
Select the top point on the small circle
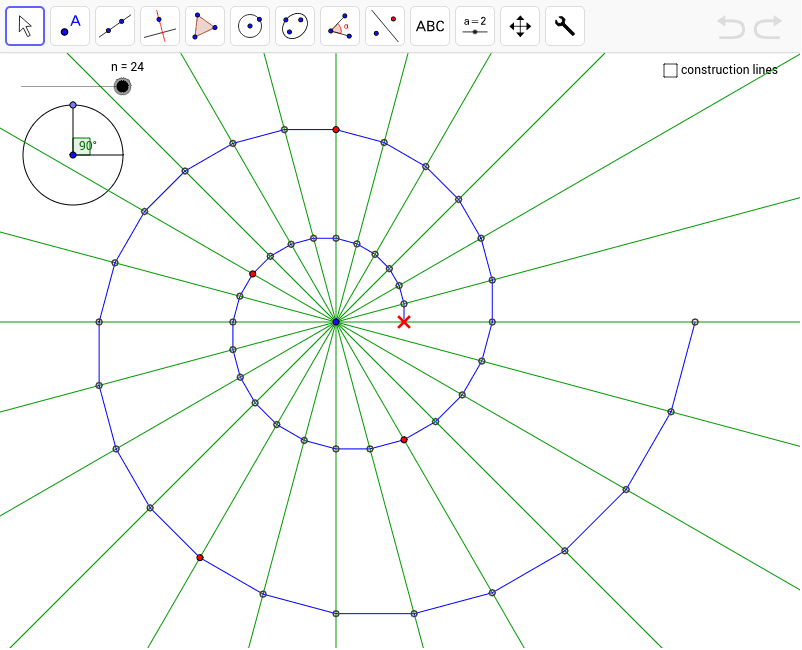coord(73,105)
